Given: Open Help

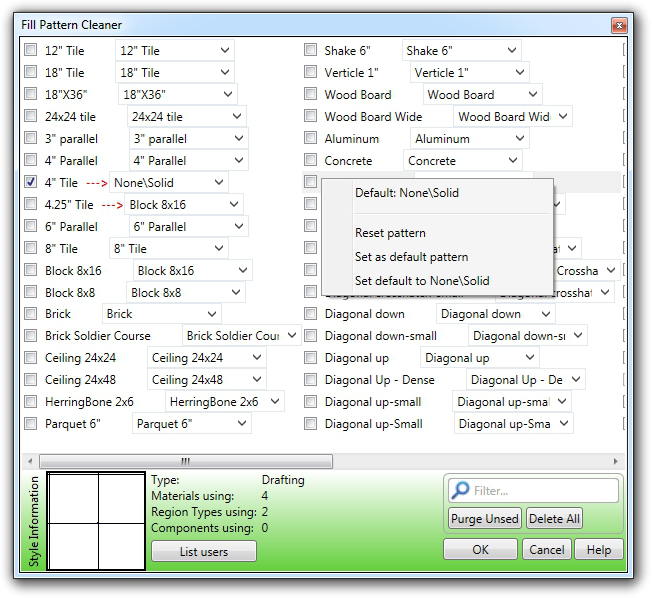Looking at the screenshot, I should (599, 550).
